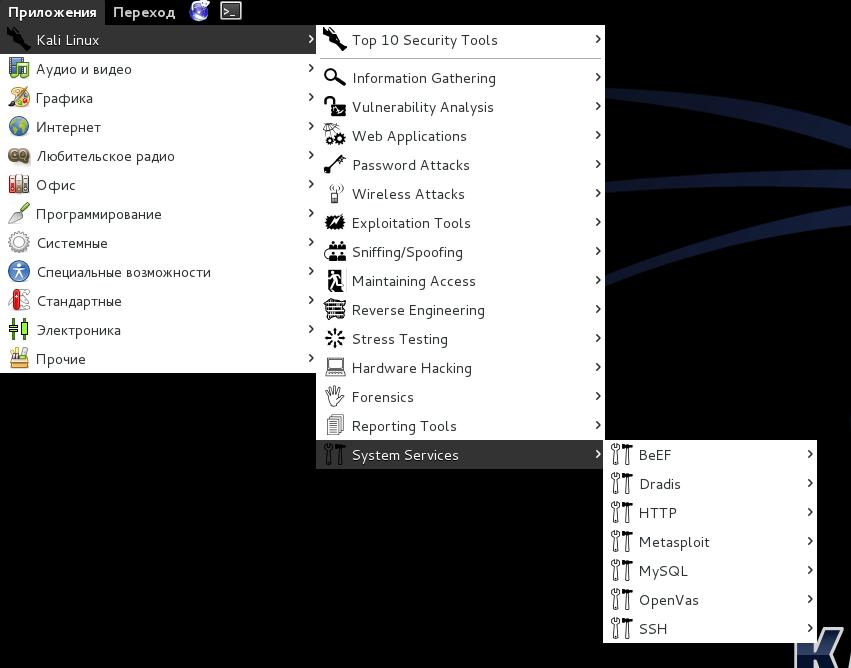Expand the SSH submenu arrow
This screenshot has height=668, width=851.
810,628
